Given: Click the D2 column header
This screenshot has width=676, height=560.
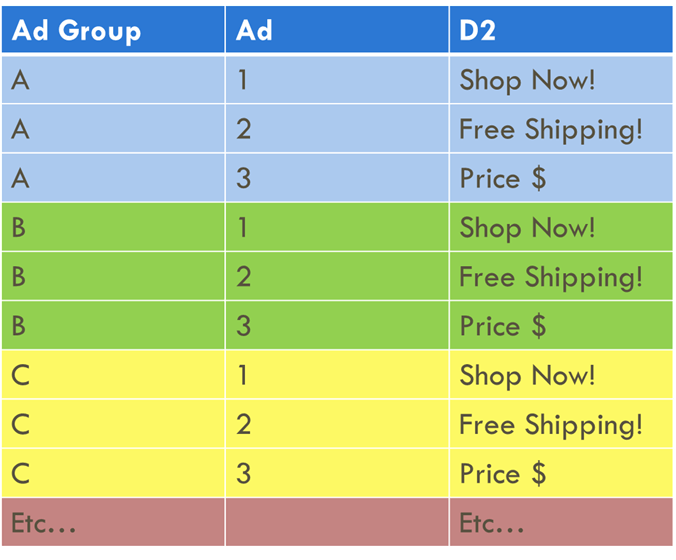Looking at the screenshot, I should click(x=478, y=30).
